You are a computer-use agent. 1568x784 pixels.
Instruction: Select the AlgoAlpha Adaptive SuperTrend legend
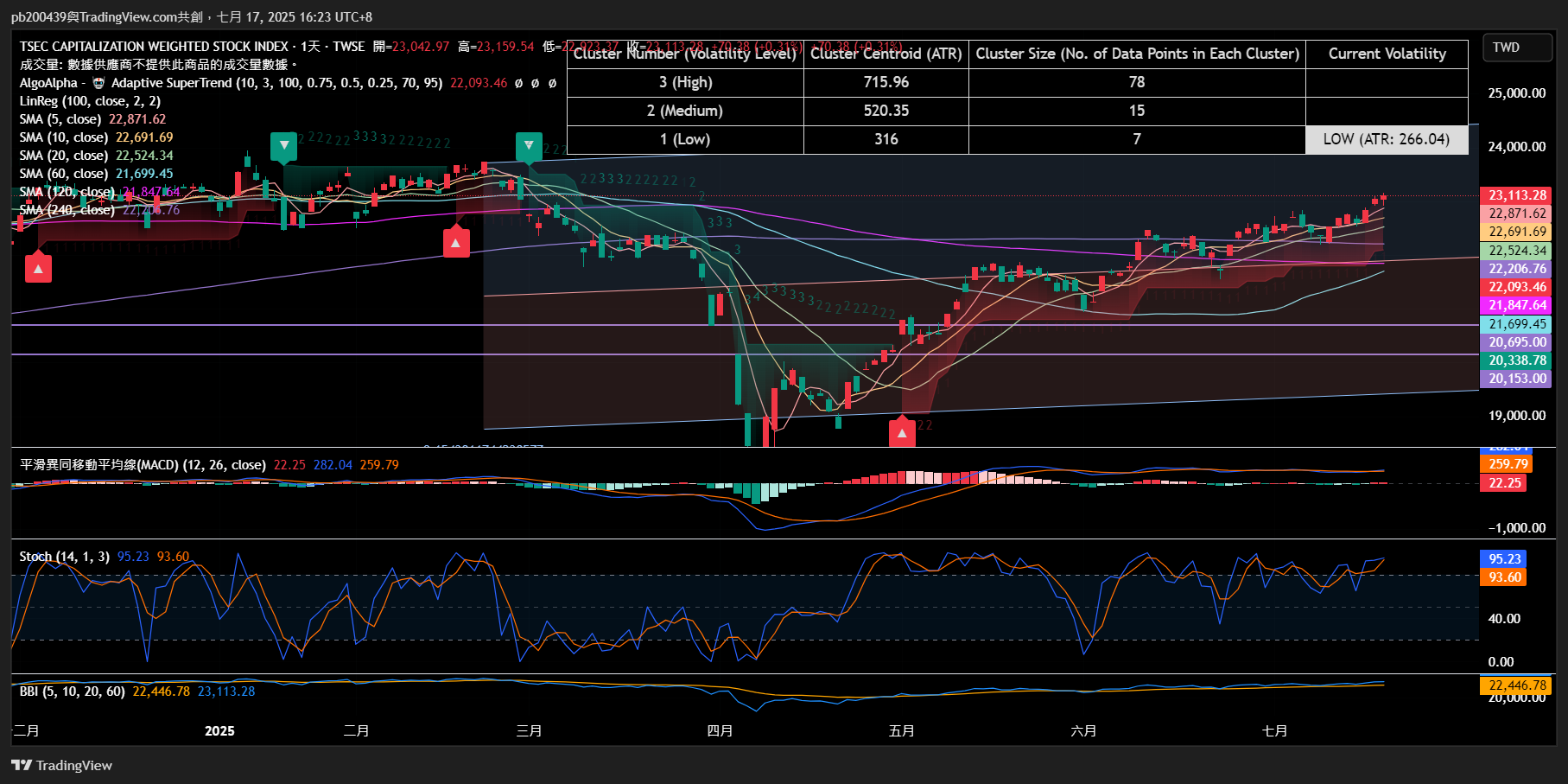pos(231,83)
